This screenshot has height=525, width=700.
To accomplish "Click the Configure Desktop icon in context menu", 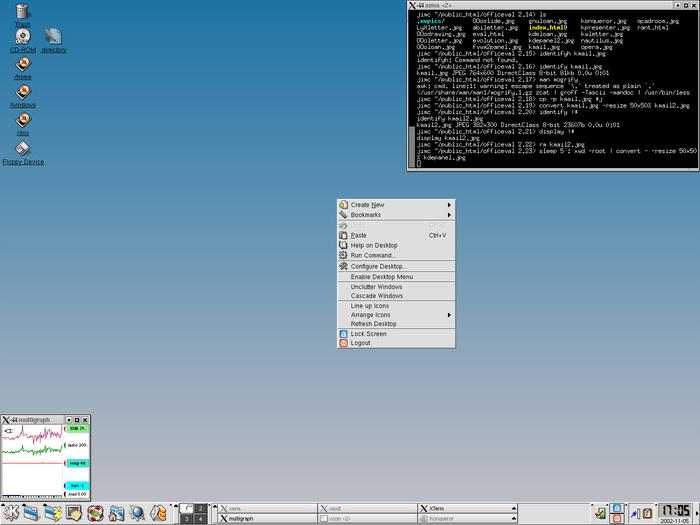I will 344,266.
